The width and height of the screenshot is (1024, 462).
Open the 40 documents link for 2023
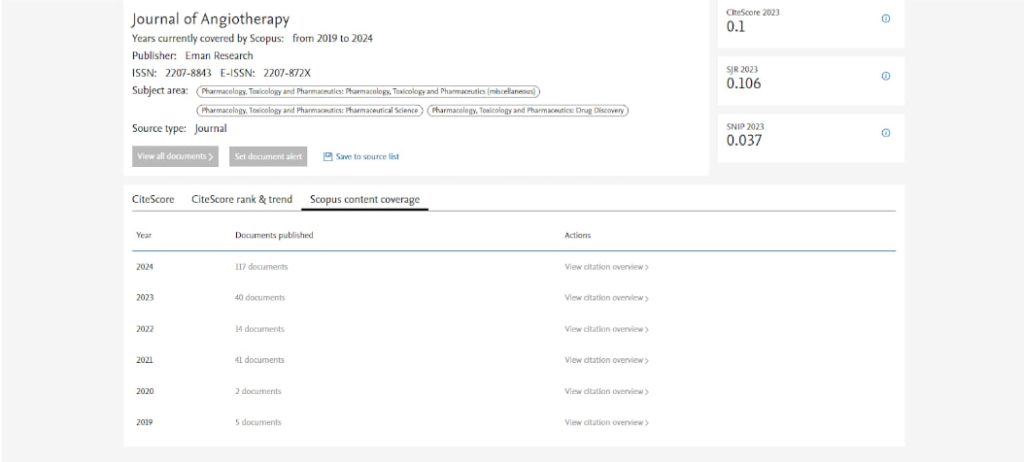point(260,298)
